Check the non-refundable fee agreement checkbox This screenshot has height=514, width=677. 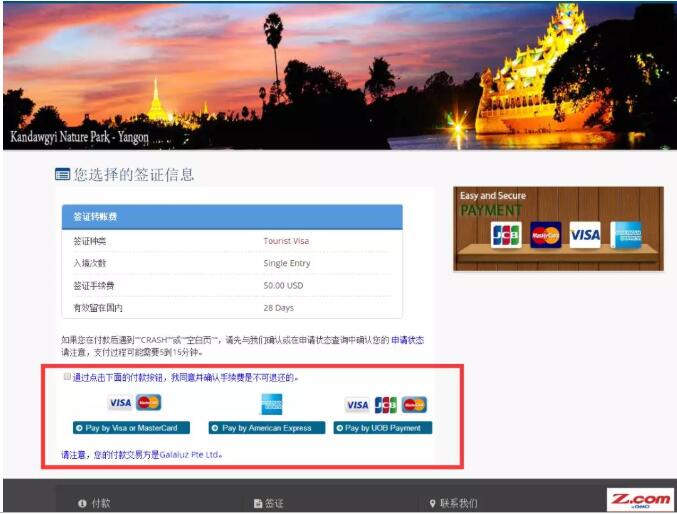67,378
